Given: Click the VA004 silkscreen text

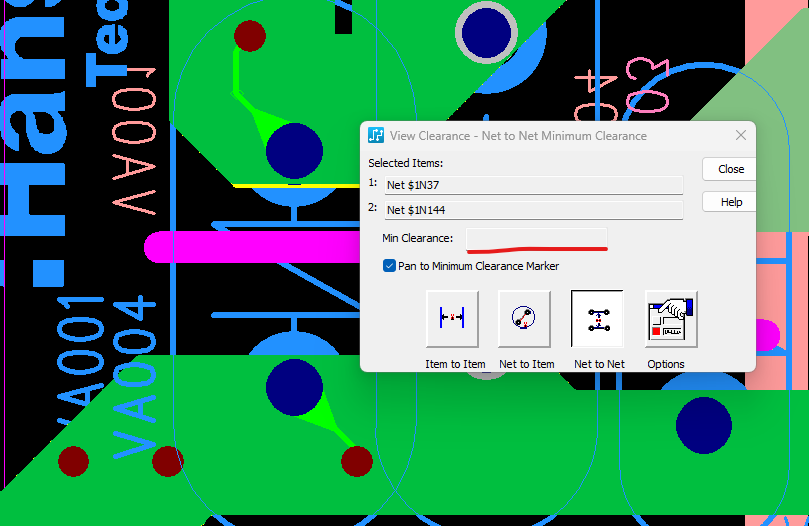Looking at the screenshot, I should (133, 380).
